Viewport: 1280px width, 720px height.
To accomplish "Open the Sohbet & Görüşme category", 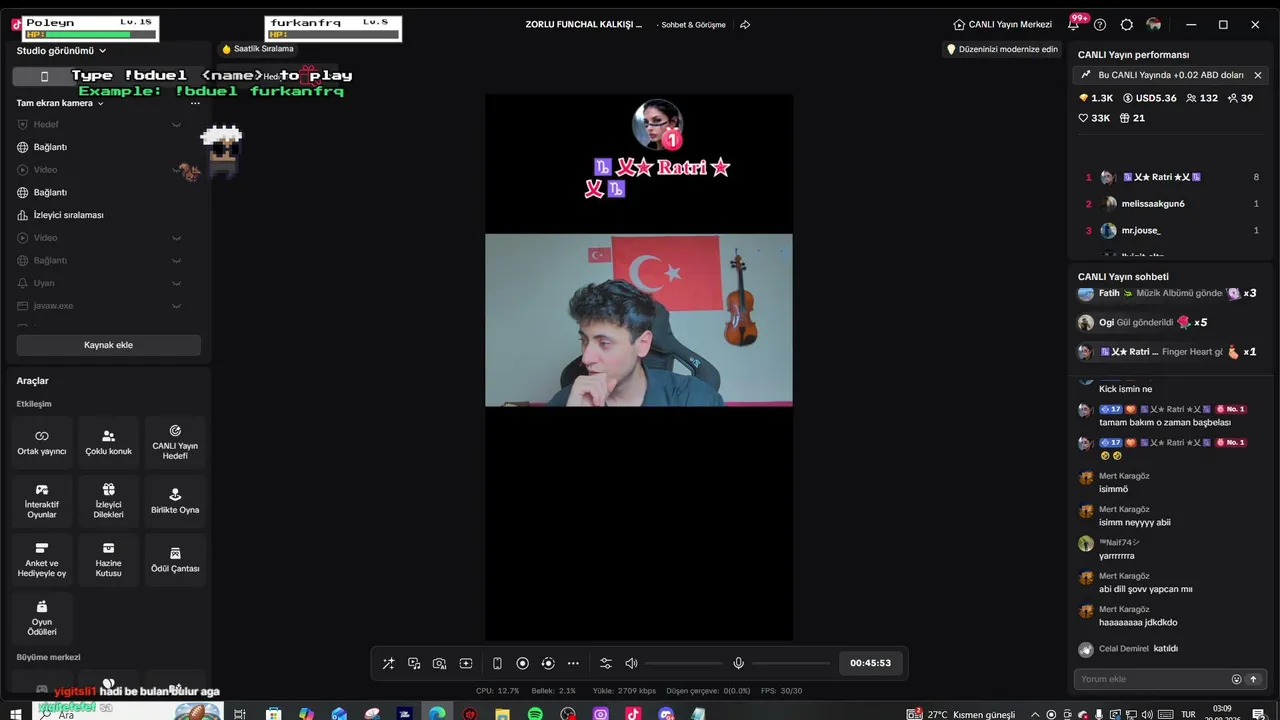I will coord(693,25).
